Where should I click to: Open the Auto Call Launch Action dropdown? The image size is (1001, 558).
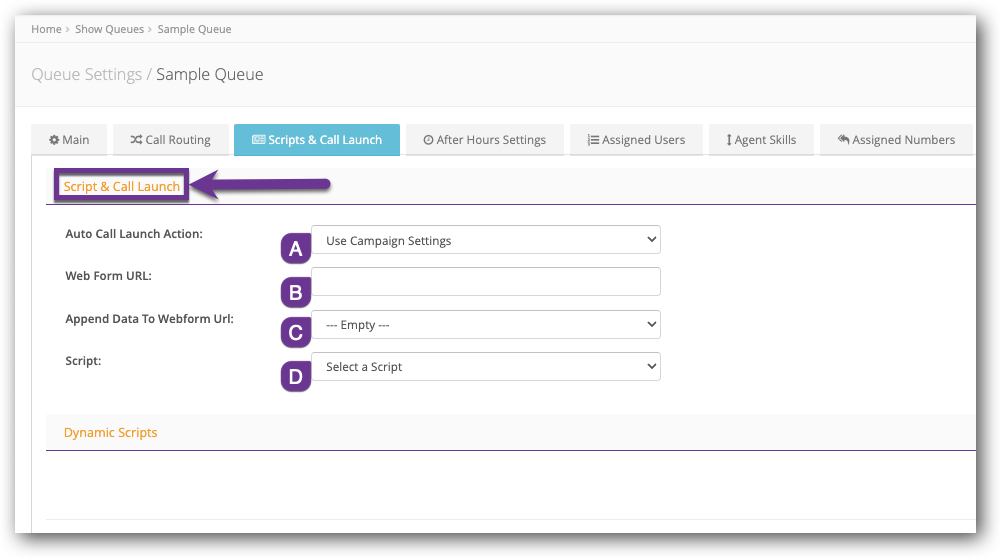486,240
